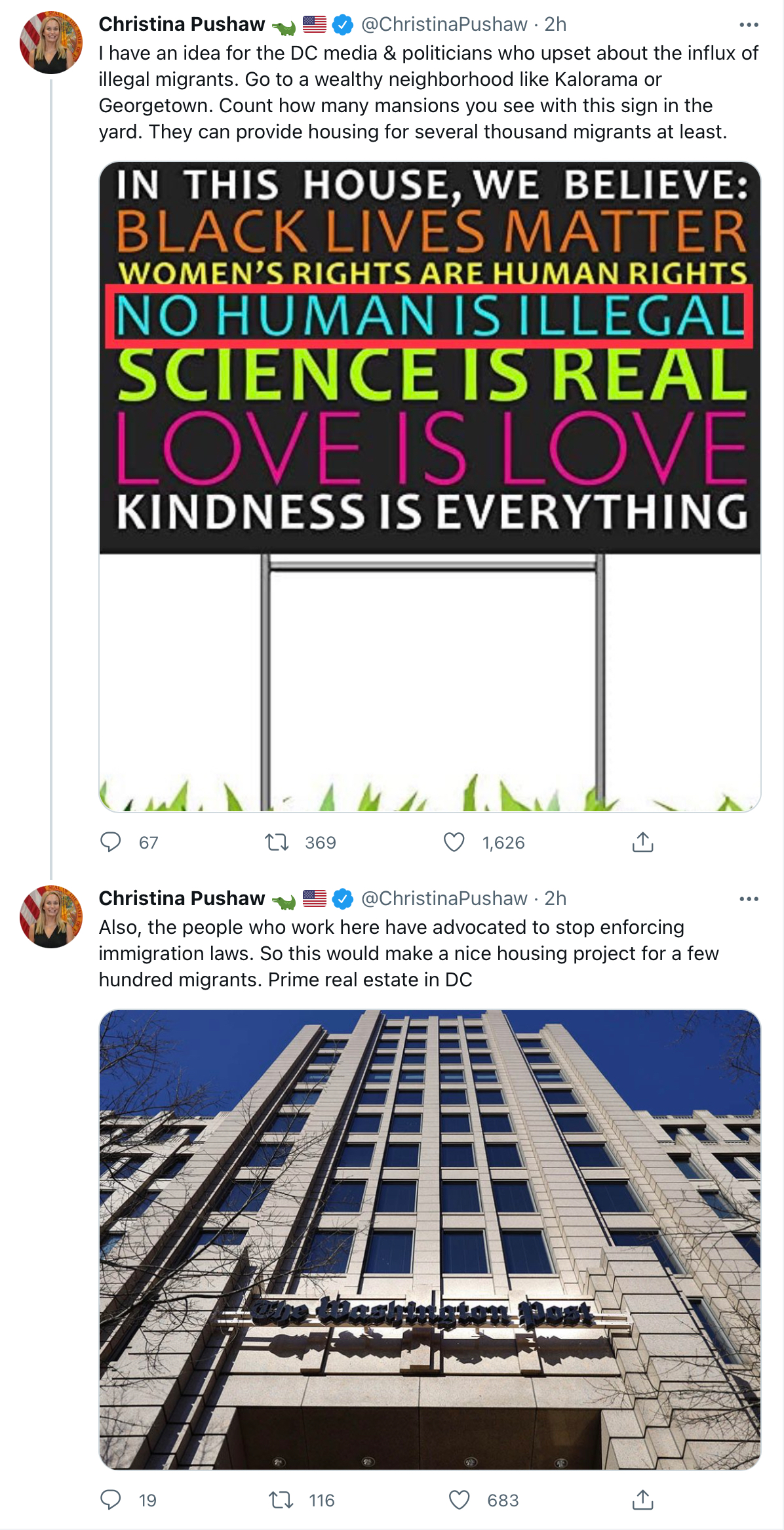Share the Washington Post building tweet

click(x=642, y=1500)
